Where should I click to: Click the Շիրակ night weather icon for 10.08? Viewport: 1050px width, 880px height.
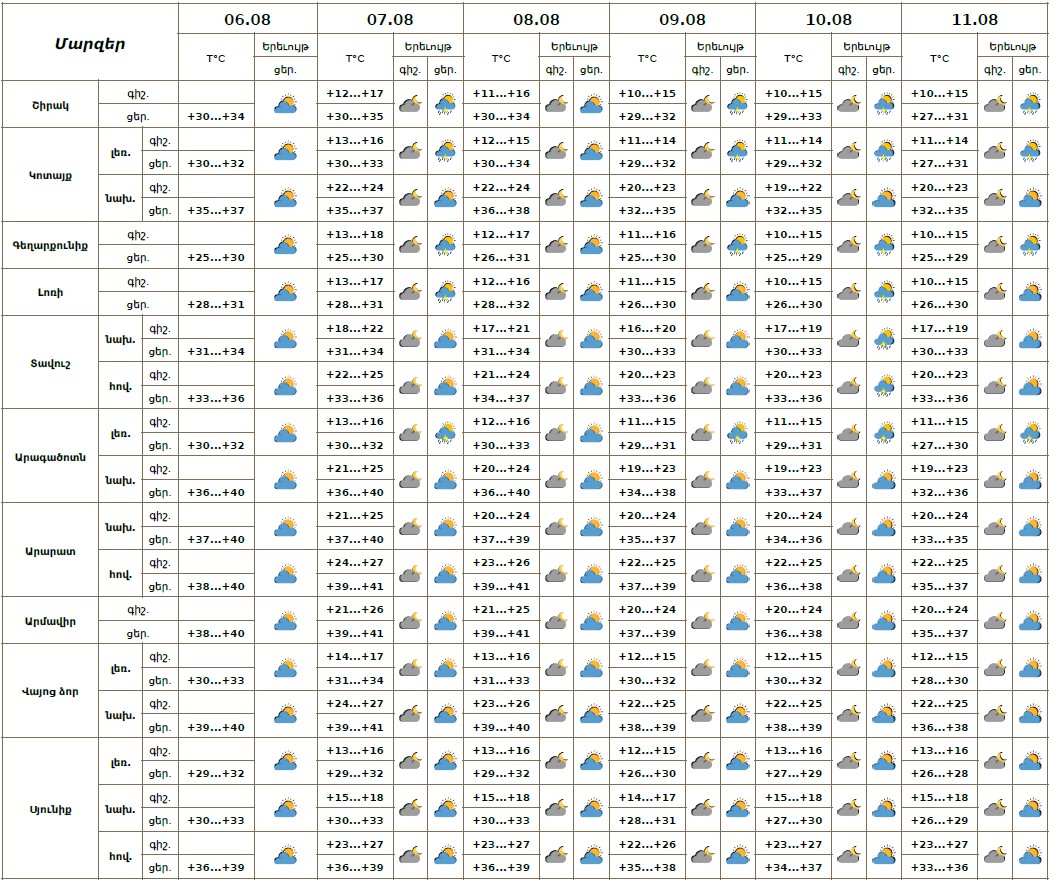point(848,104)
